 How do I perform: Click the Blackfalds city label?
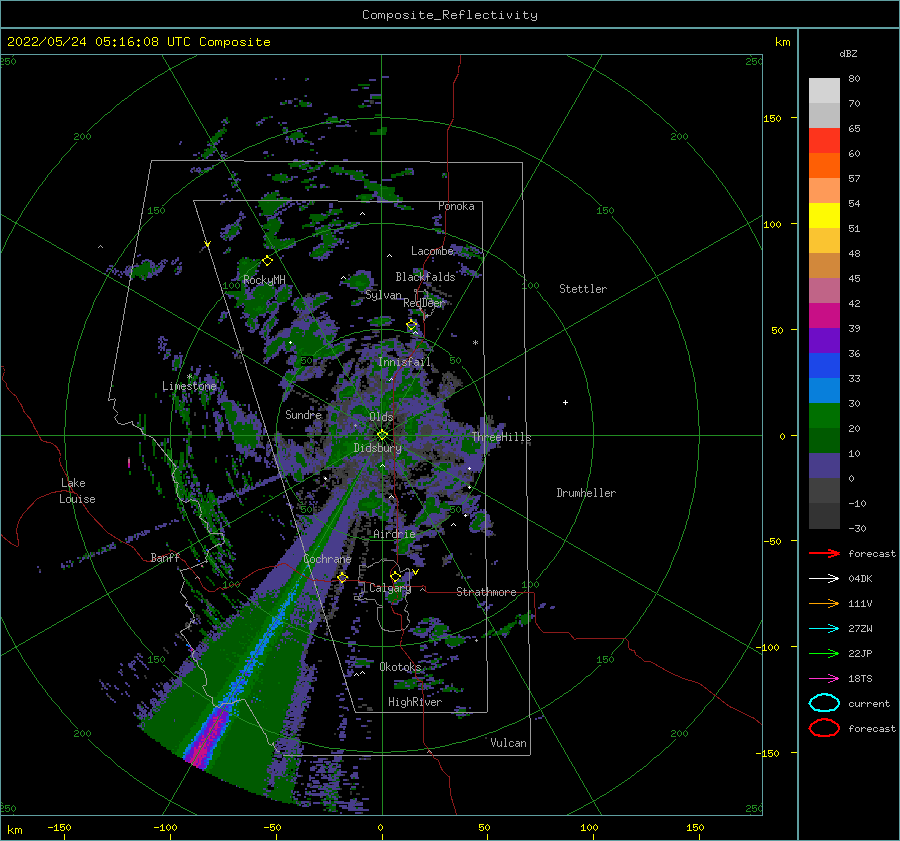[x=425, y=277]
